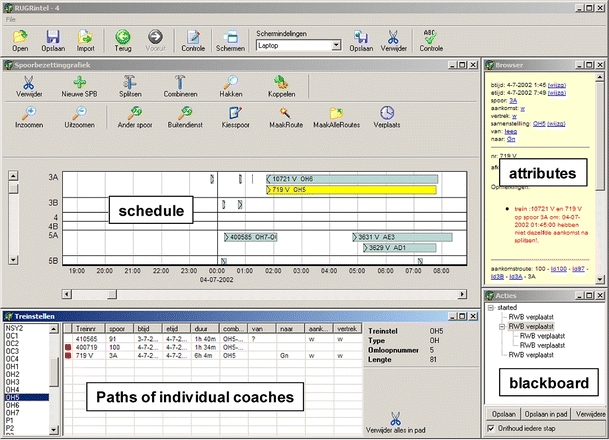Open the OH5 samenstelling link
The width and height of the screenshot is (609, 440).
click(539, 123)
